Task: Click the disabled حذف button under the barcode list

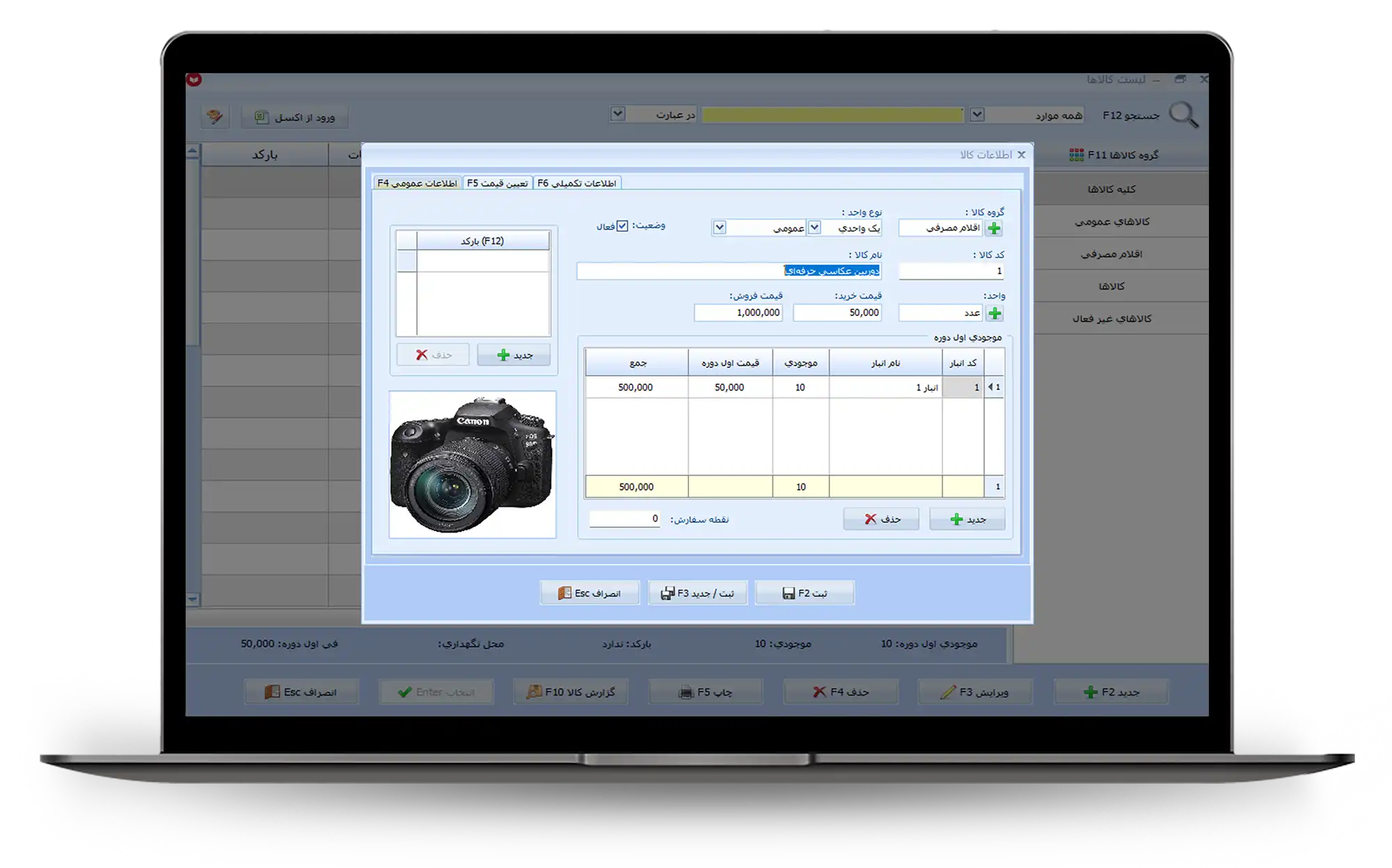Action: pos(433,355)
